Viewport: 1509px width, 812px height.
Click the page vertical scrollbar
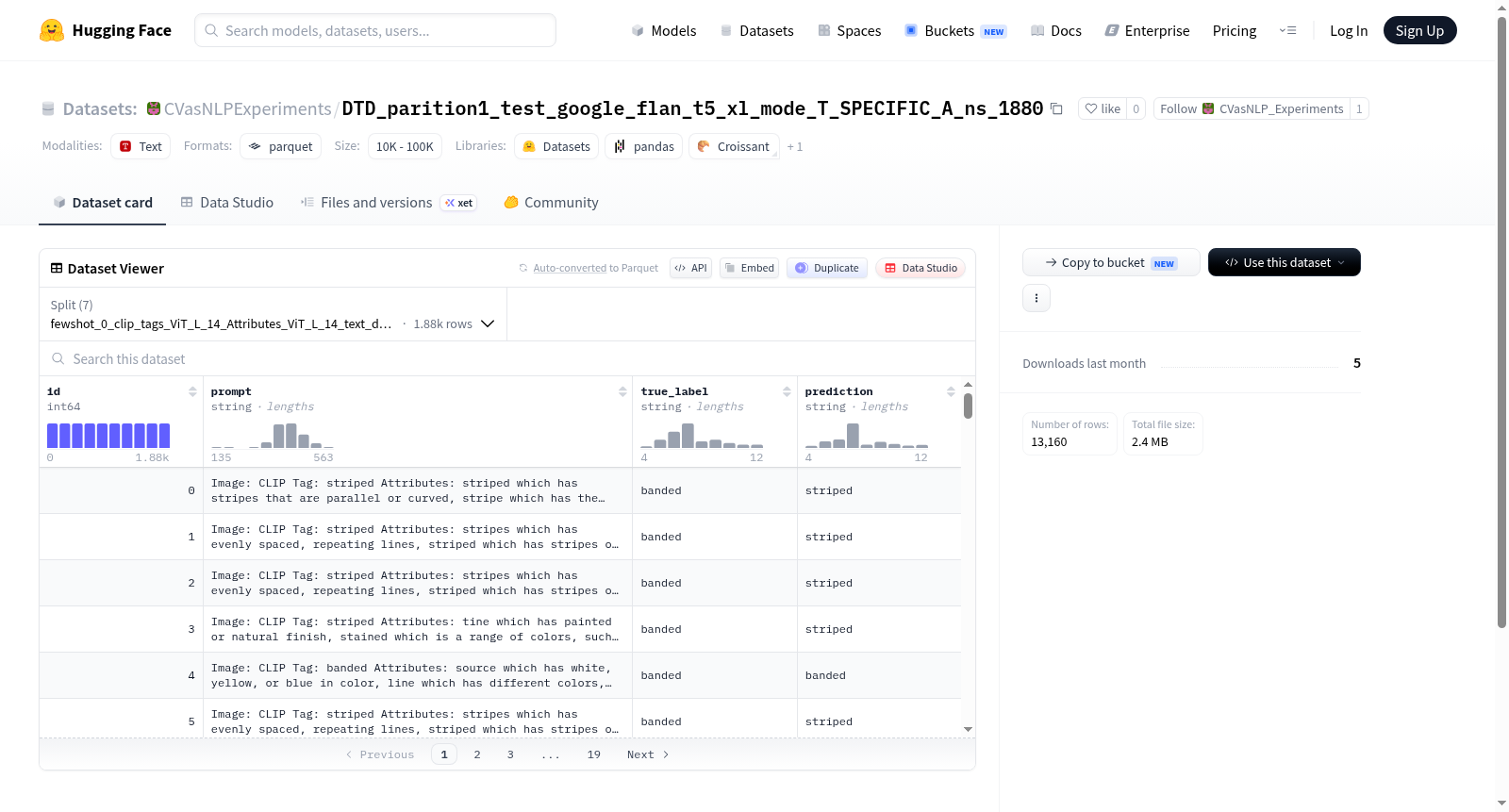(1501, 321)
